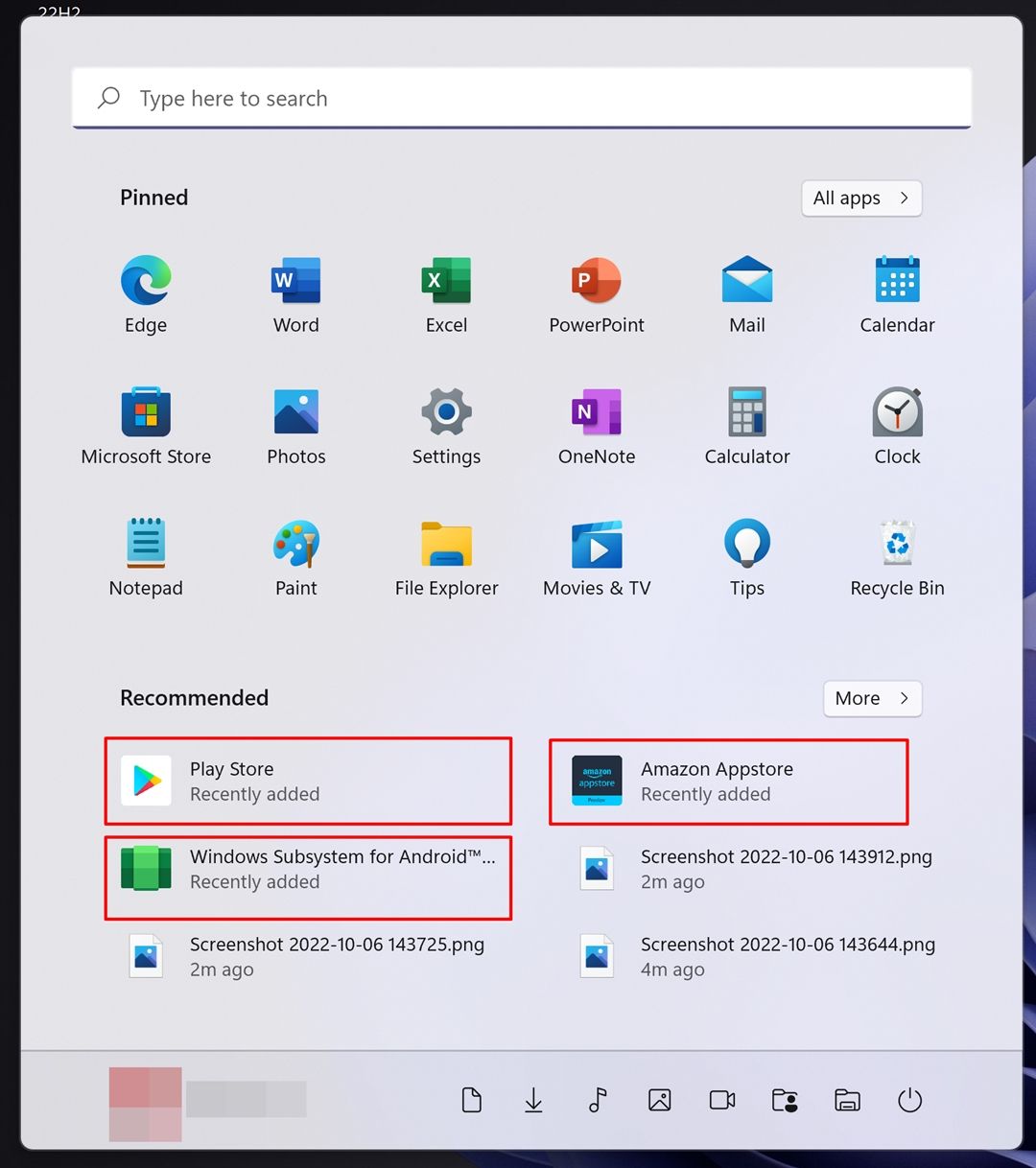Click the search input field
The width and height of the screenshot is (1036, 1168).
pyautogui.click(x=521, y=98)
